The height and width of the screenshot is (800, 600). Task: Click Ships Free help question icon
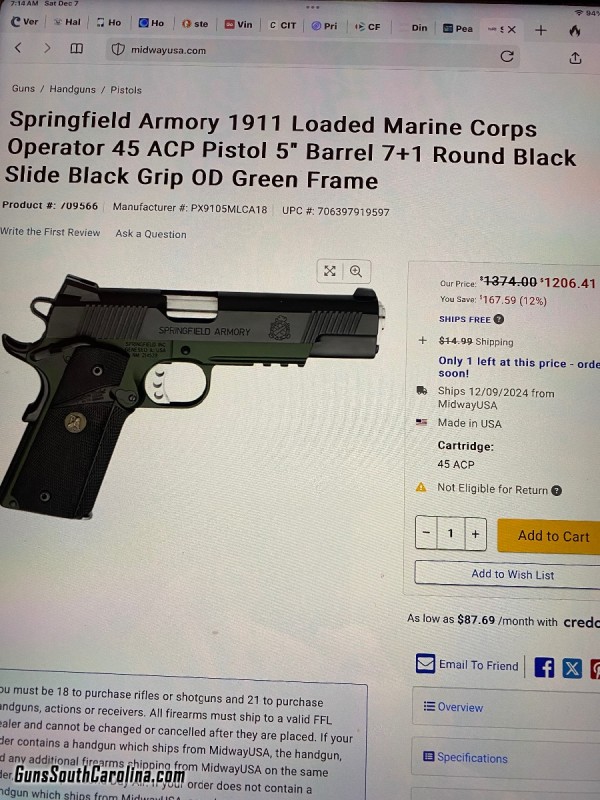[499, 319]
